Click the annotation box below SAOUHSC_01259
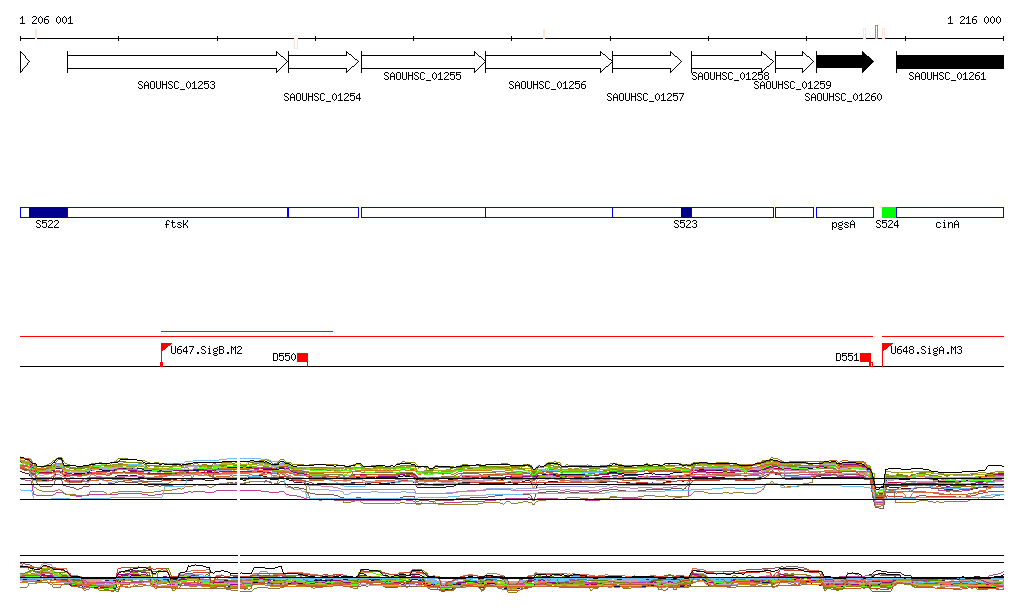 point(795,212)
